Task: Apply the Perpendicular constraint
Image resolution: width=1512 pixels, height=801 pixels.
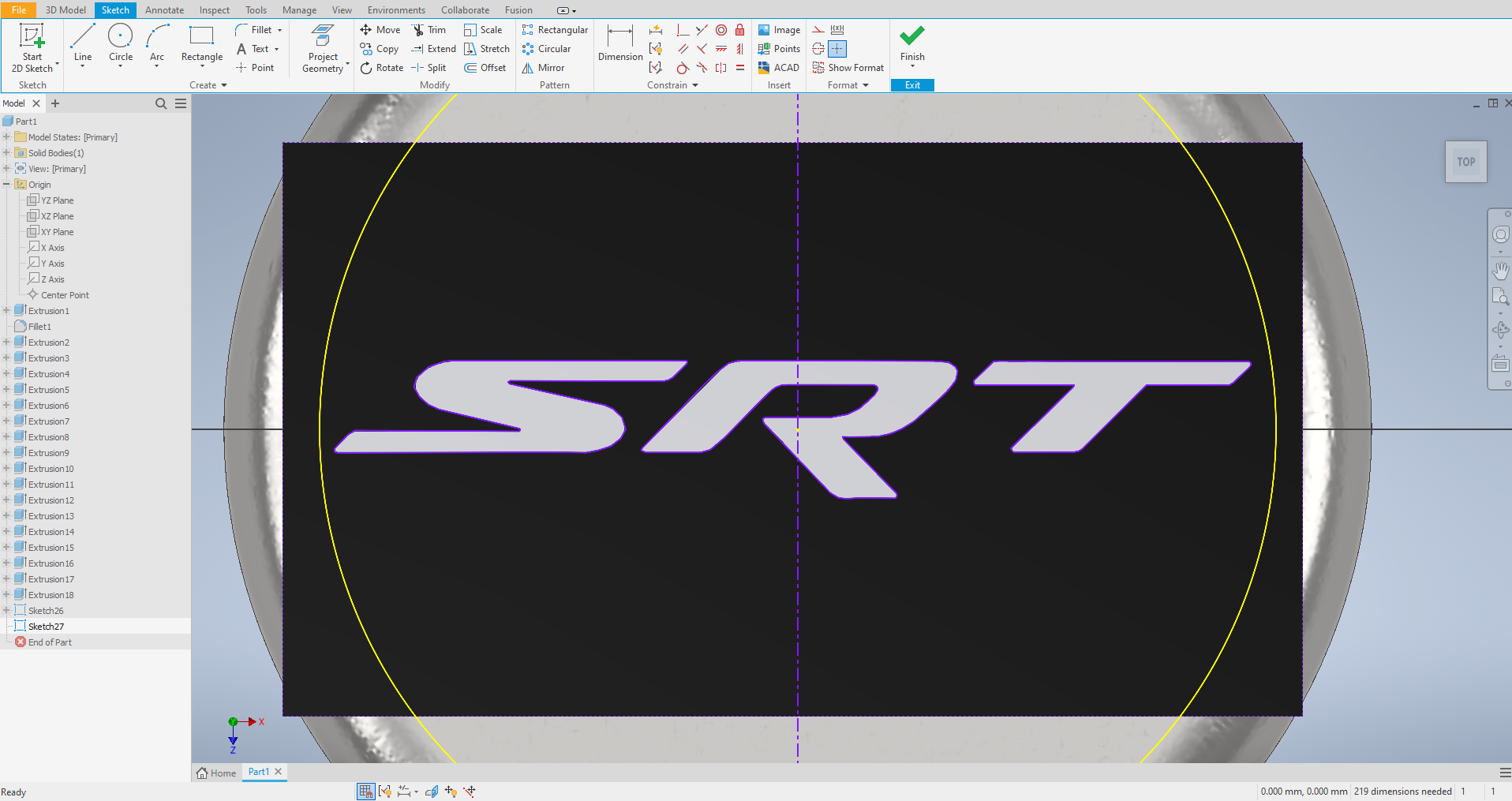Action: (x=702, y=49)
